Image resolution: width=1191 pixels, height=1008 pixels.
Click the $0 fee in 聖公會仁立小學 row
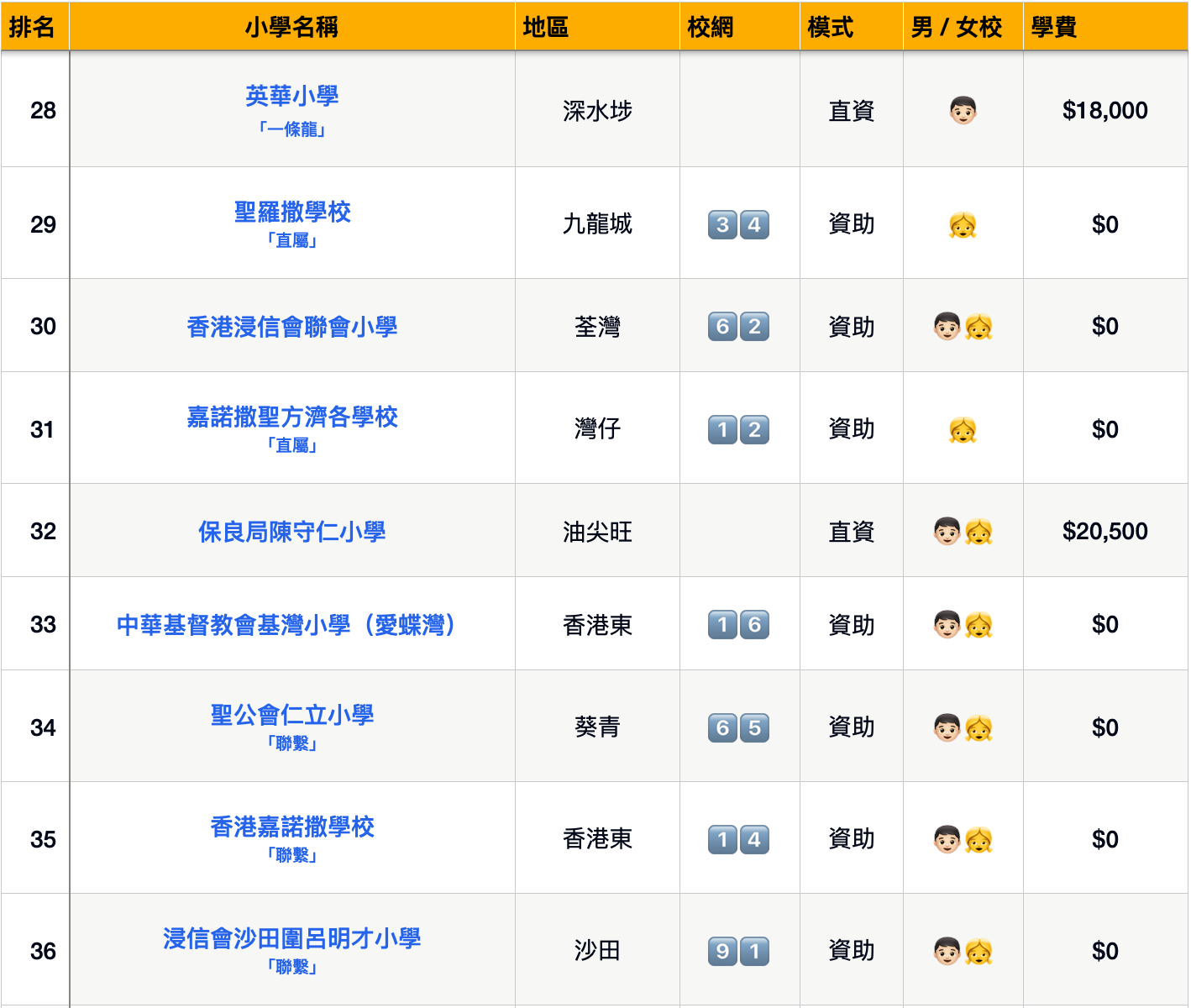(x=1105, y=727)
